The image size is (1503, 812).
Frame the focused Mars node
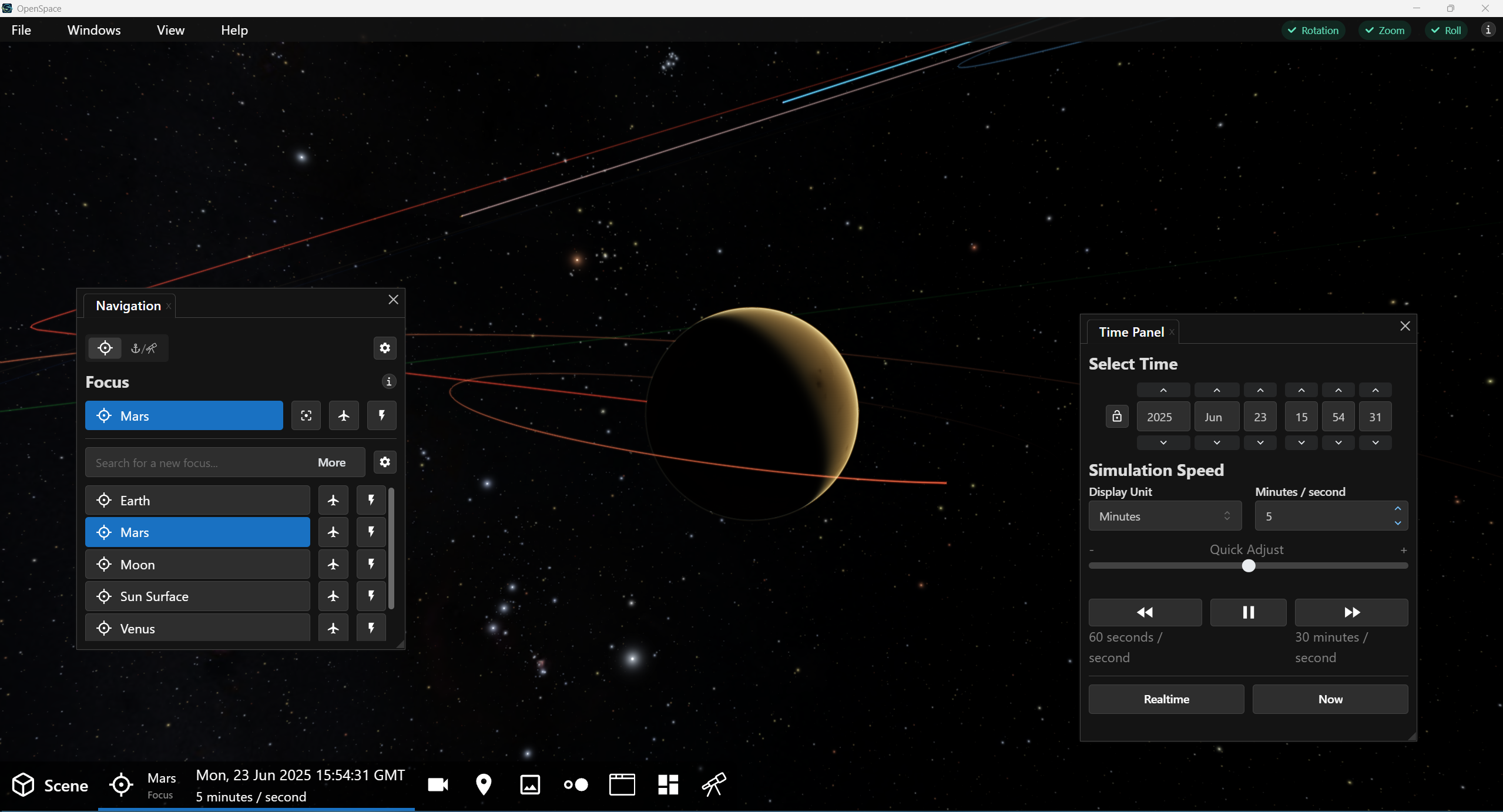pyautogui.click(x=306, y=416)
